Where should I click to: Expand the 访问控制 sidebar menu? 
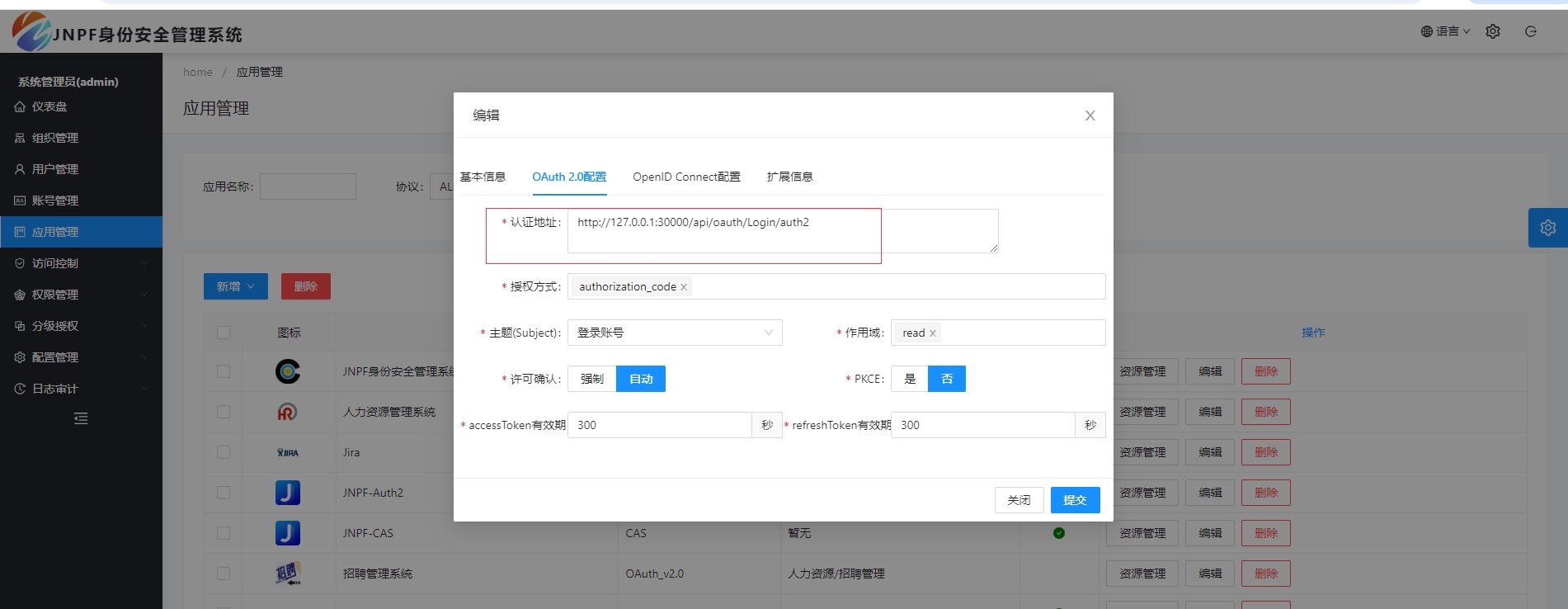(x=81, y=263)
